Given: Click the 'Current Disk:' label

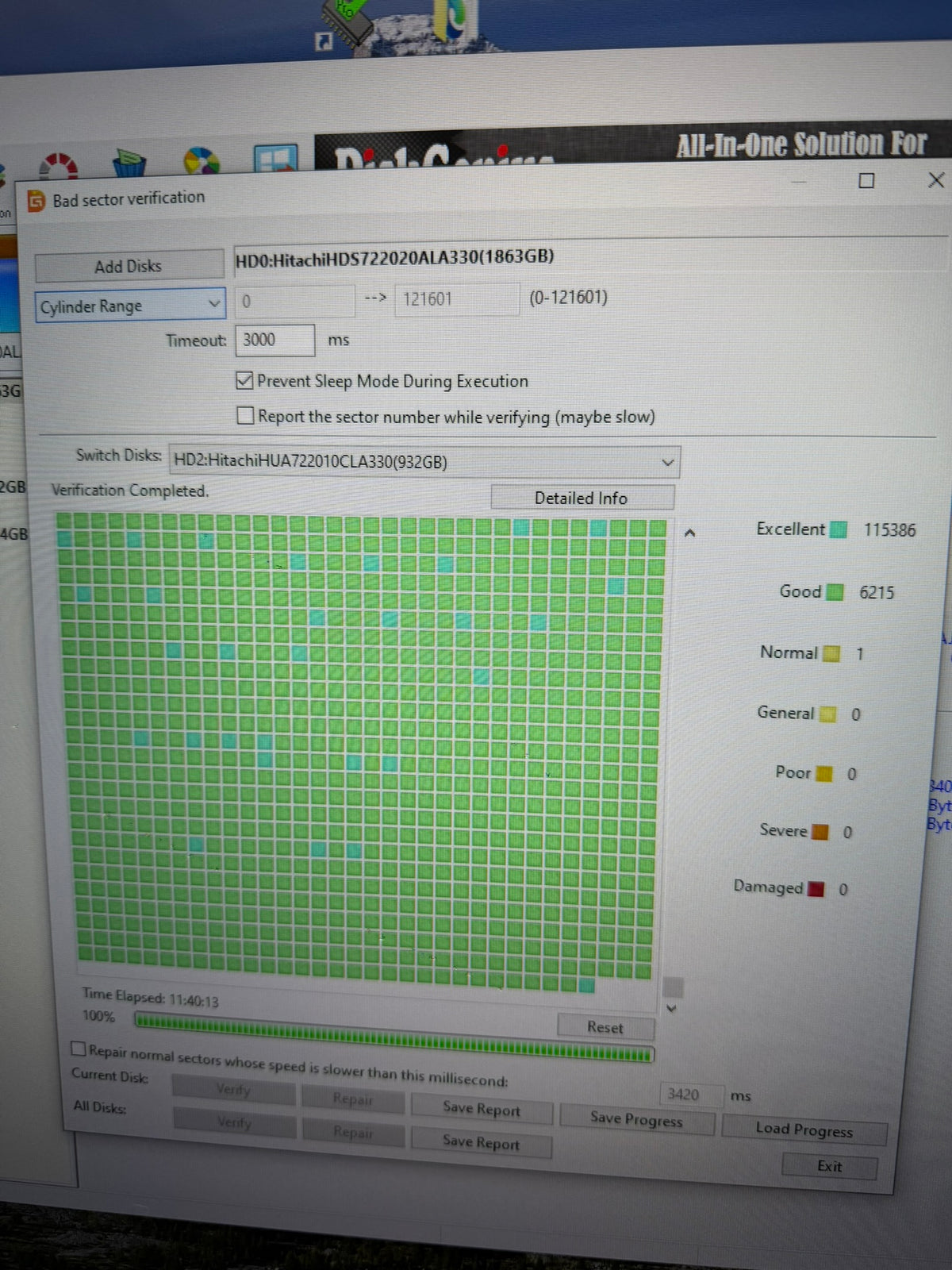Looking at the screenshot, I should 110,1076.
